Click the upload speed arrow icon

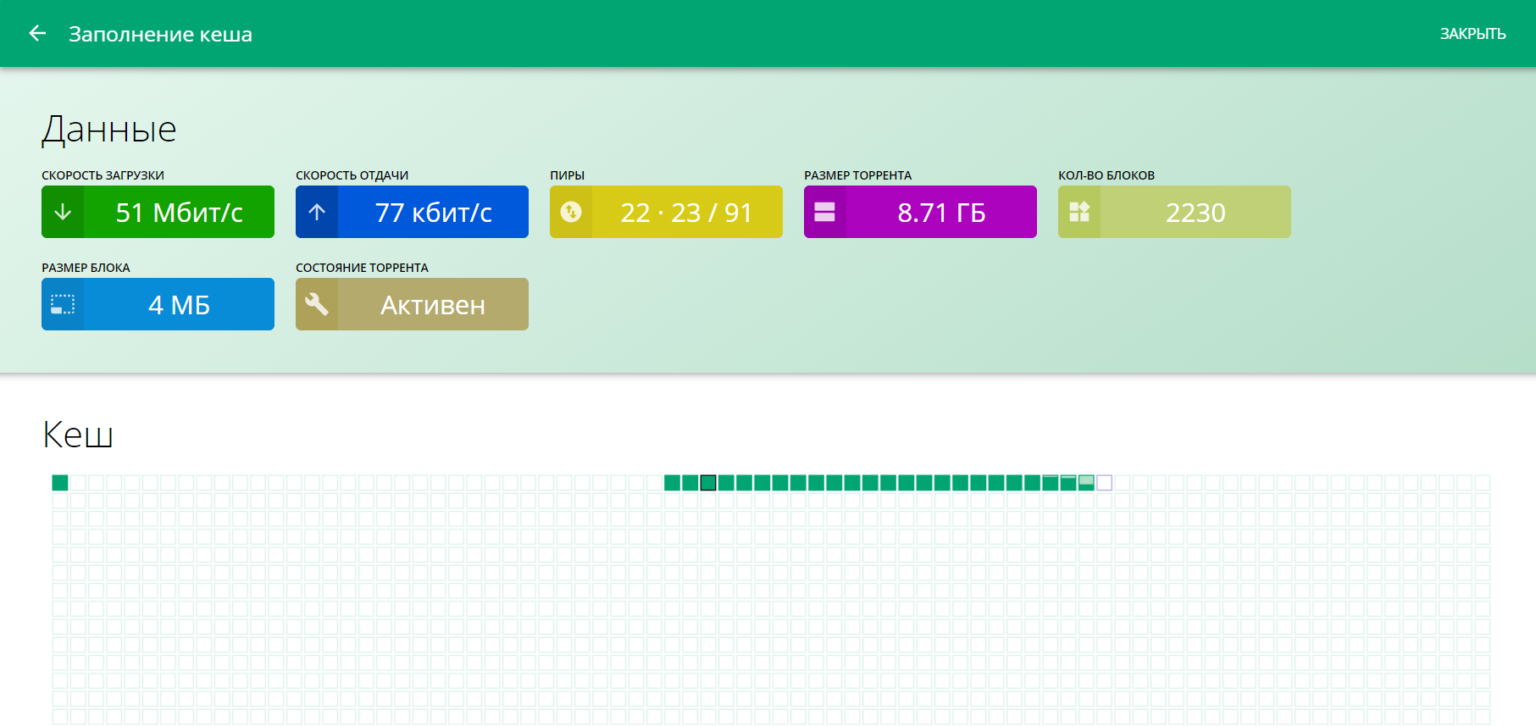point(317,212)
